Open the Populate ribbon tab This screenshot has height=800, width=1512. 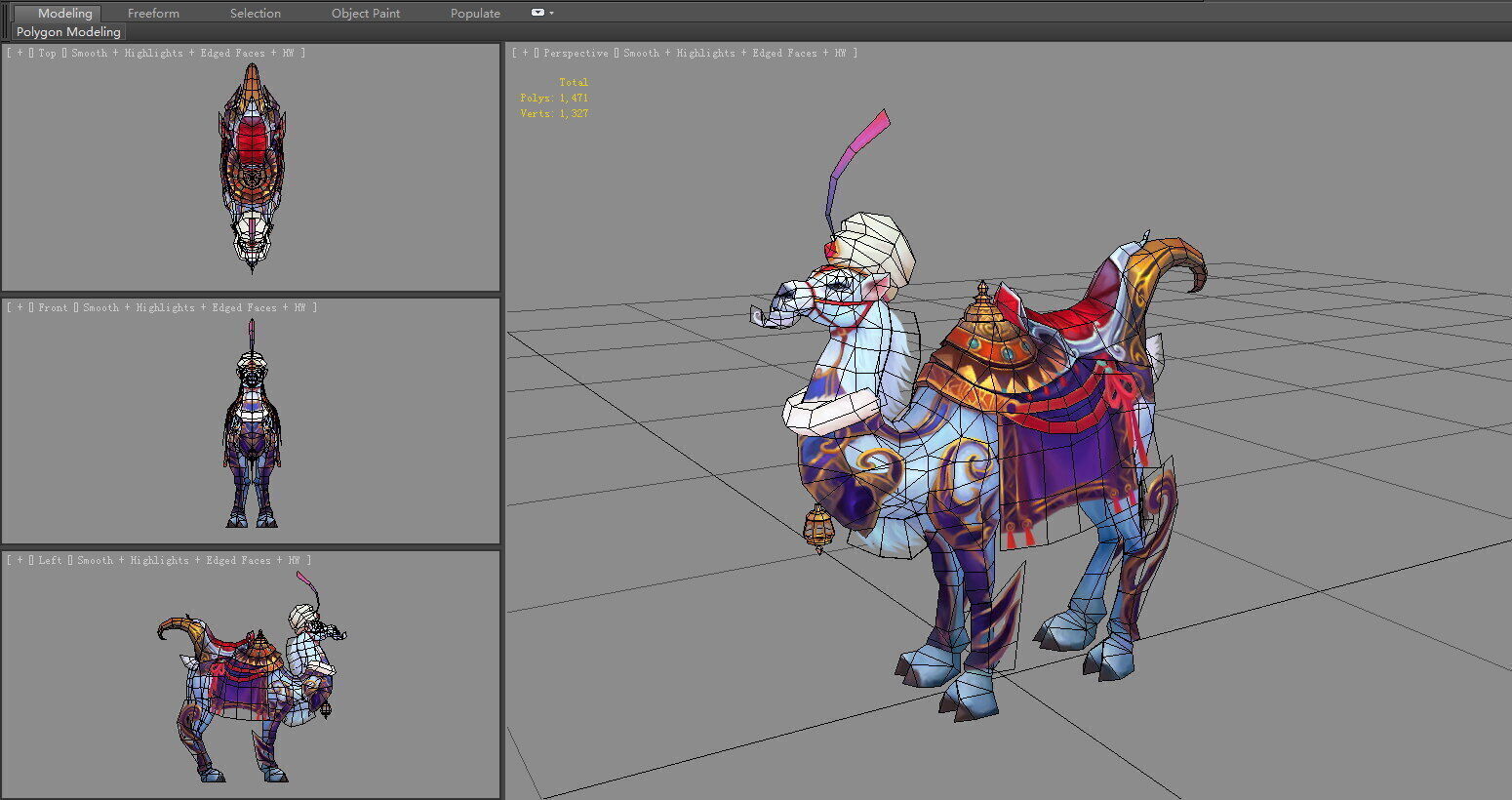[x=475, y=13]
